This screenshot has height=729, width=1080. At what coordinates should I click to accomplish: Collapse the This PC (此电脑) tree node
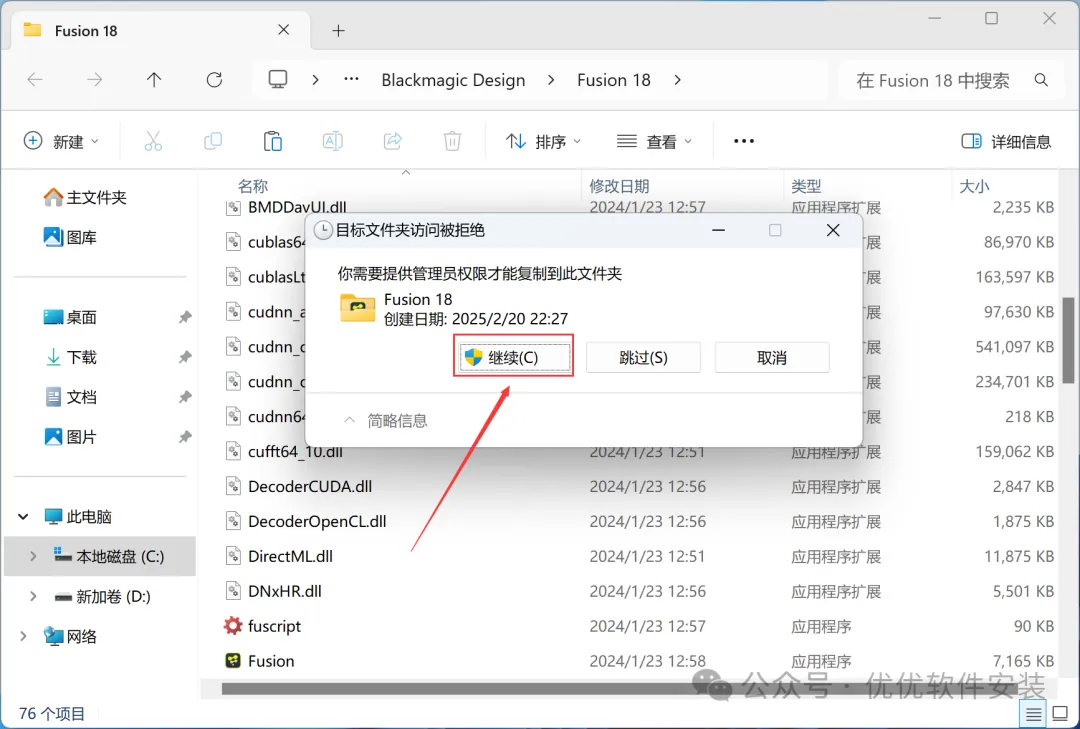pyautogui.click(x=23, y=516)
